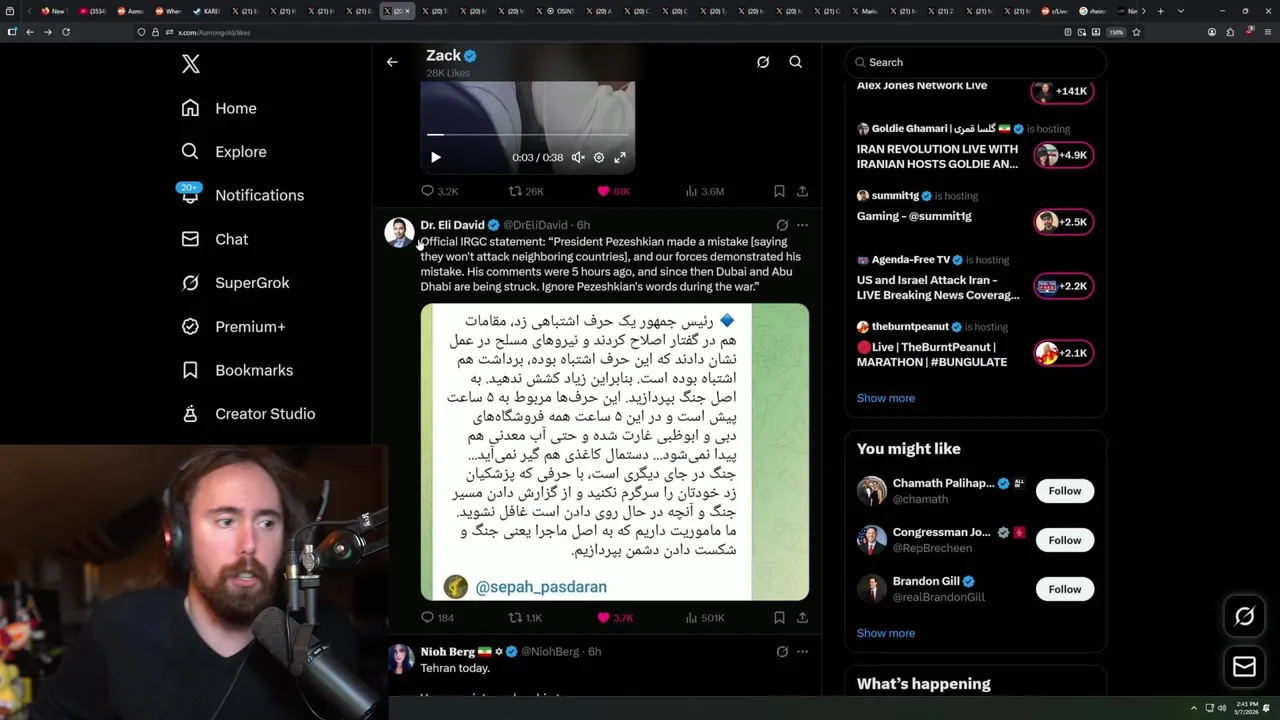Open Chat from the sidebar
The height and width of the screenshot is (720, 1280).
pyautogui.click(x=214, y=239)
